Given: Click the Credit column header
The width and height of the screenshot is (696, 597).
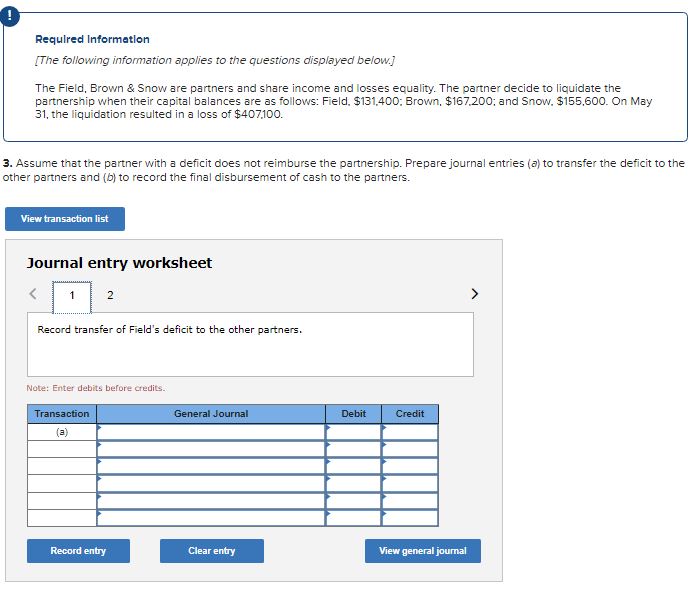Looking at the screenshot, I should [410, 414].
